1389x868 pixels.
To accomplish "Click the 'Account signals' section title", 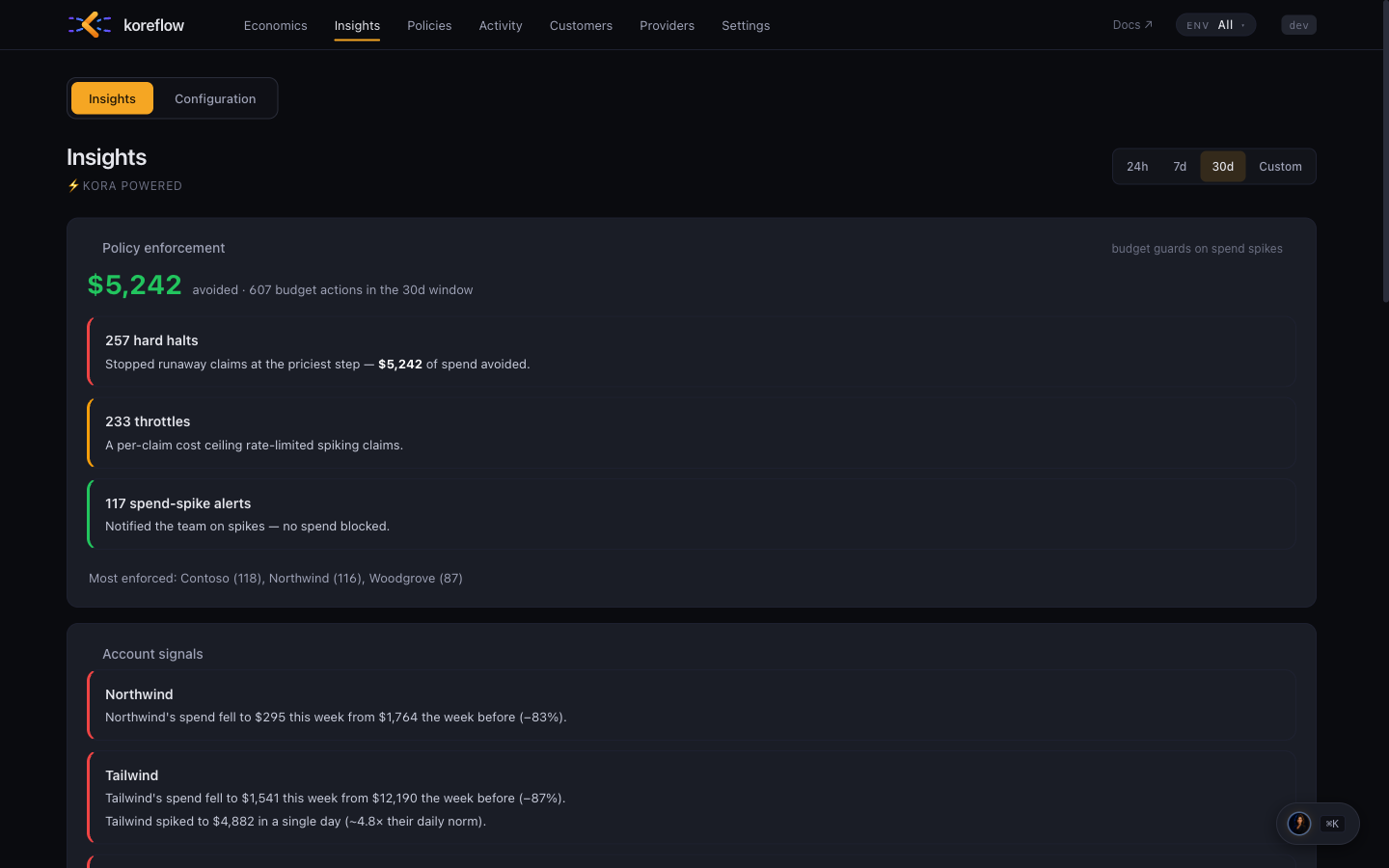I will pos(152,654).
